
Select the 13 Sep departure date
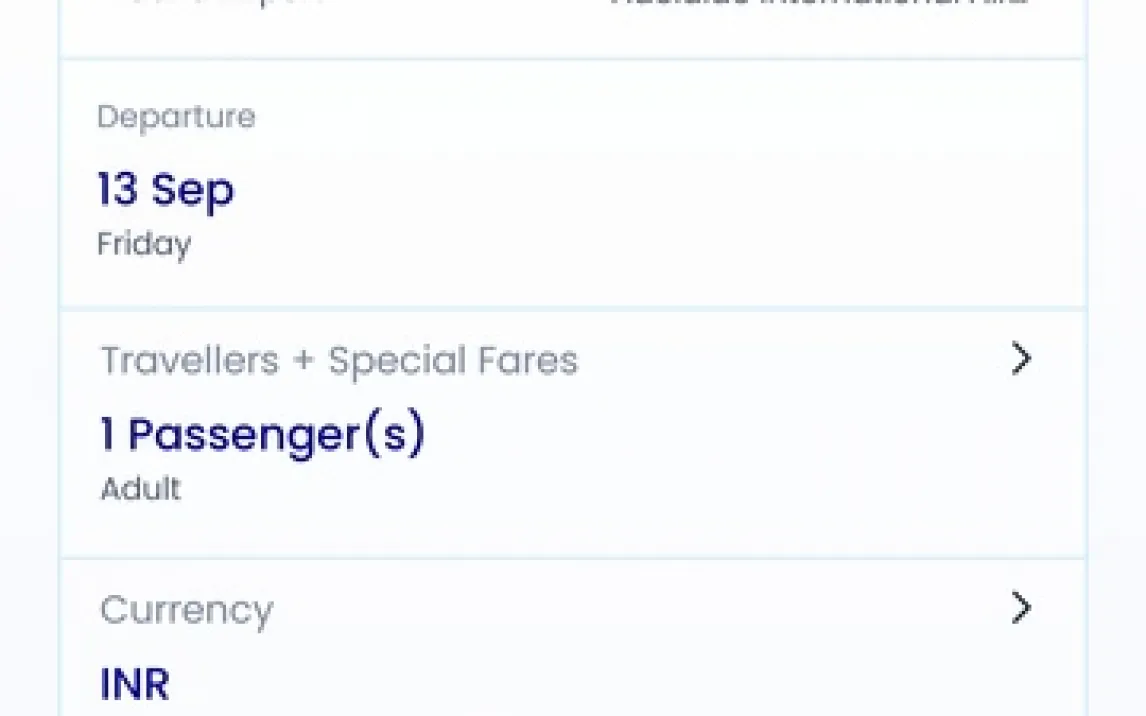(x=166, y=189)
